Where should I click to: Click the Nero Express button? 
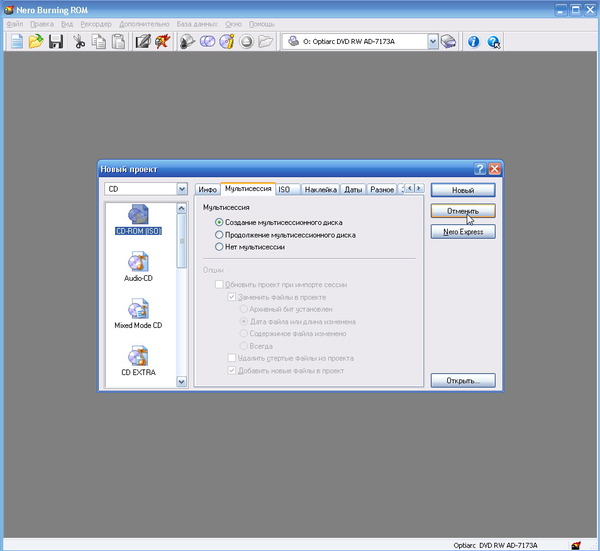click(x=463, y=231)
